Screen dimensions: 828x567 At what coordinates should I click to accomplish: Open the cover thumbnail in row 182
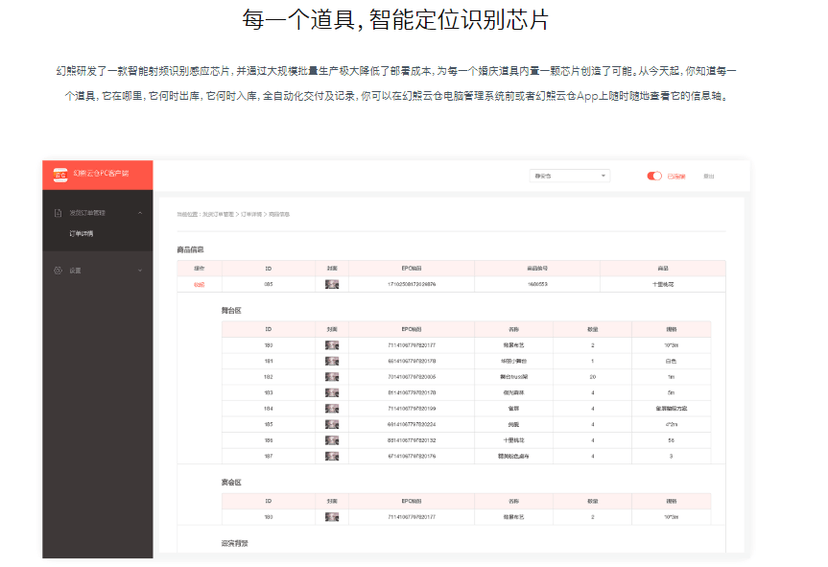(332, 377)
